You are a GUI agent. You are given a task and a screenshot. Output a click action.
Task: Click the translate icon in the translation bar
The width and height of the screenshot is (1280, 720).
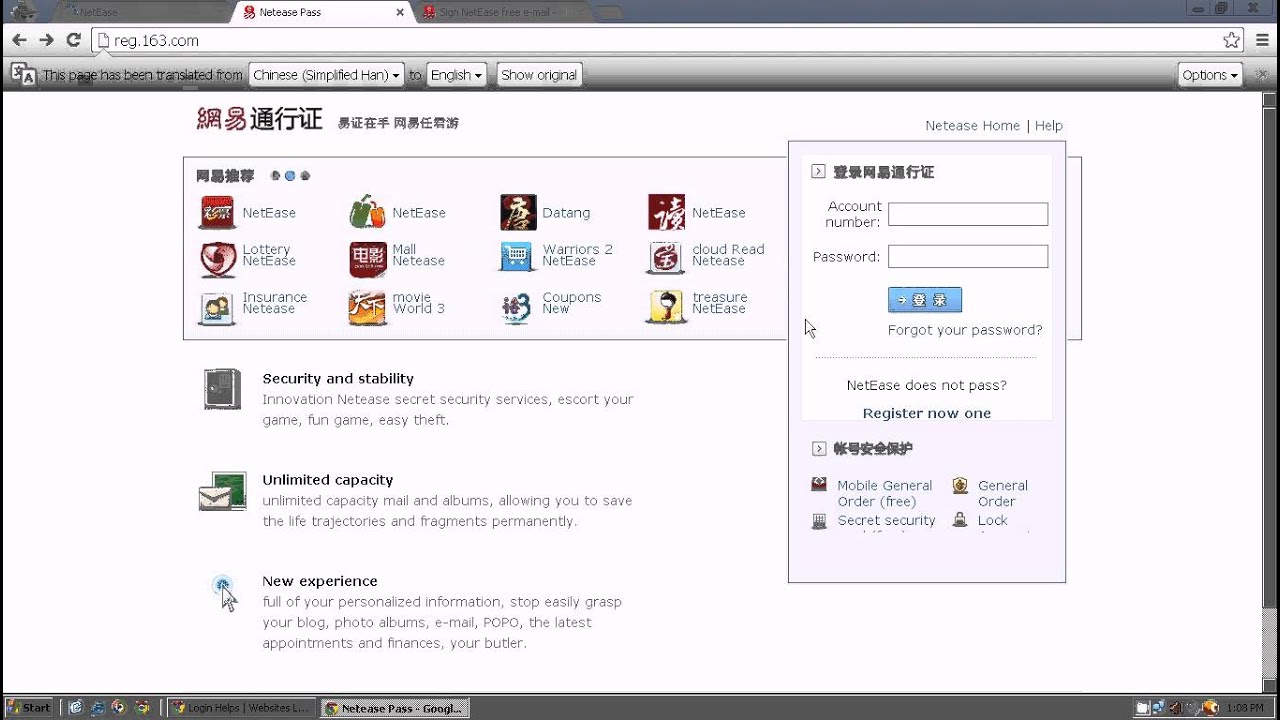(23, 75)
